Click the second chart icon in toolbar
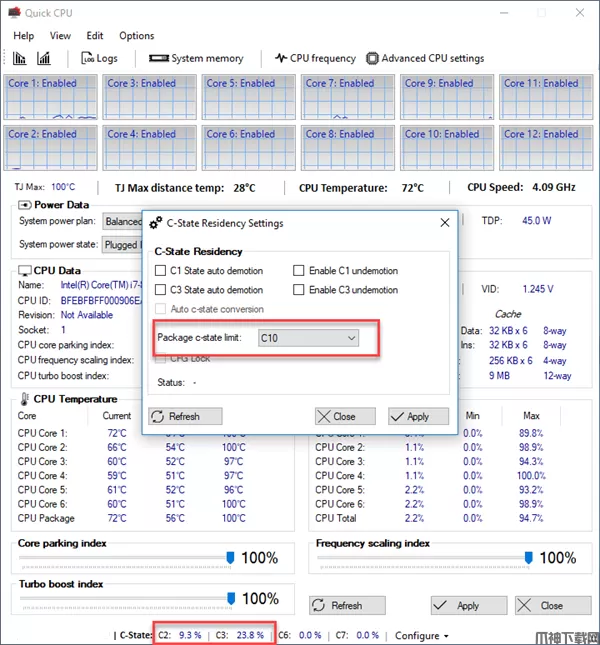Screen dimensions: 600x645 (44, 59)
